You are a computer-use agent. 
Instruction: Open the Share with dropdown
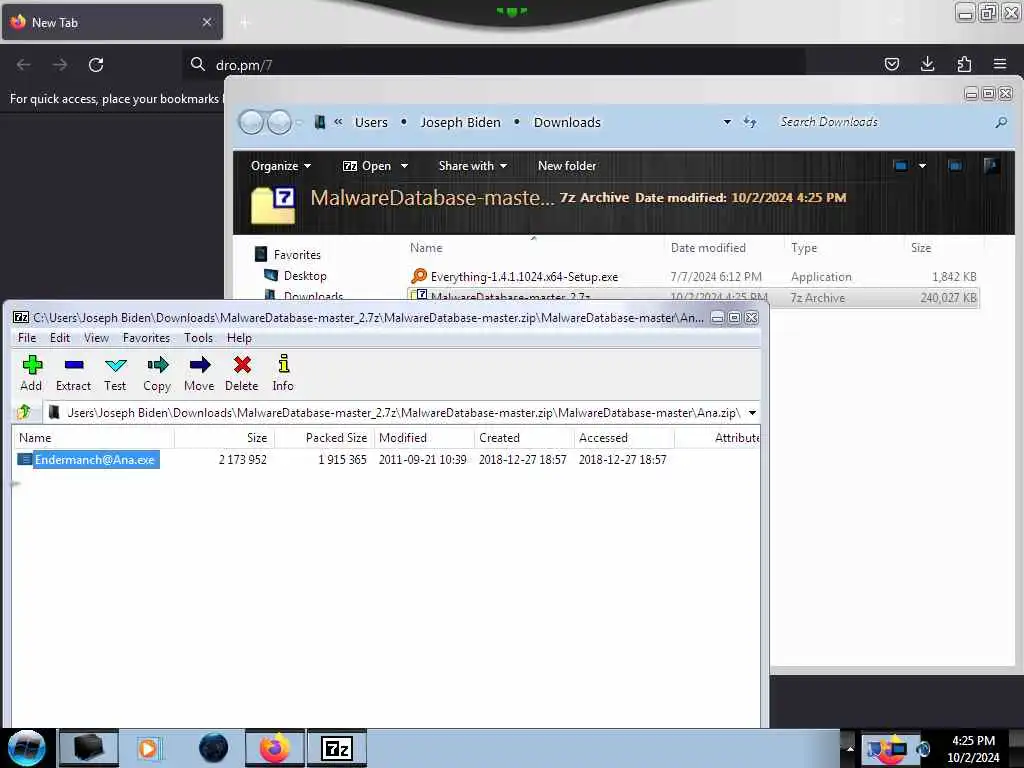473,166
